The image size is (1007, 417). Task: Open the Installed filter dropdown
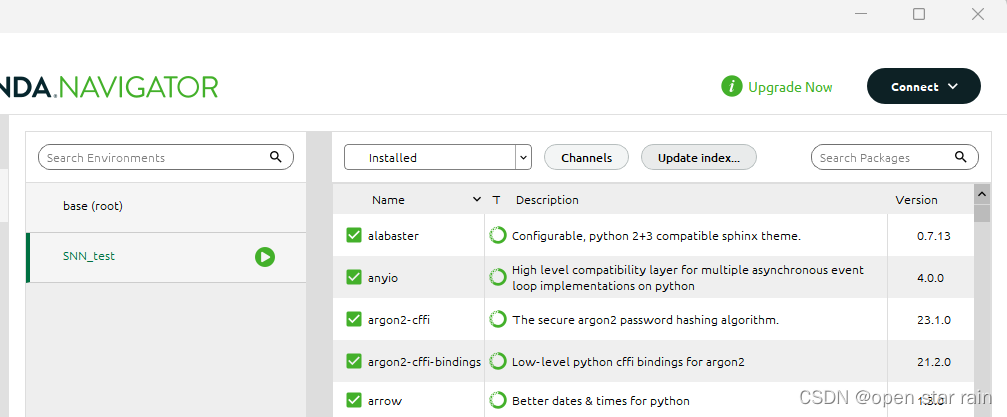[x=523, y=157]
